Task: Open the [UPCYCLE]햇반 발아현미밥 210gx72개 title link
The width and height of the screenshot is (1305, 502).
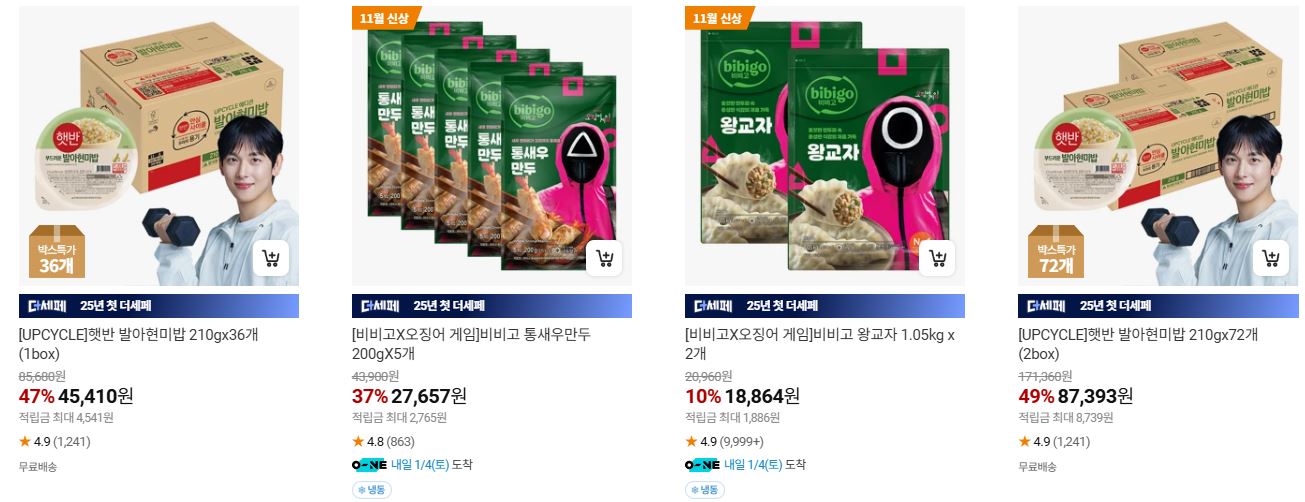Action: coord(1138,344)
